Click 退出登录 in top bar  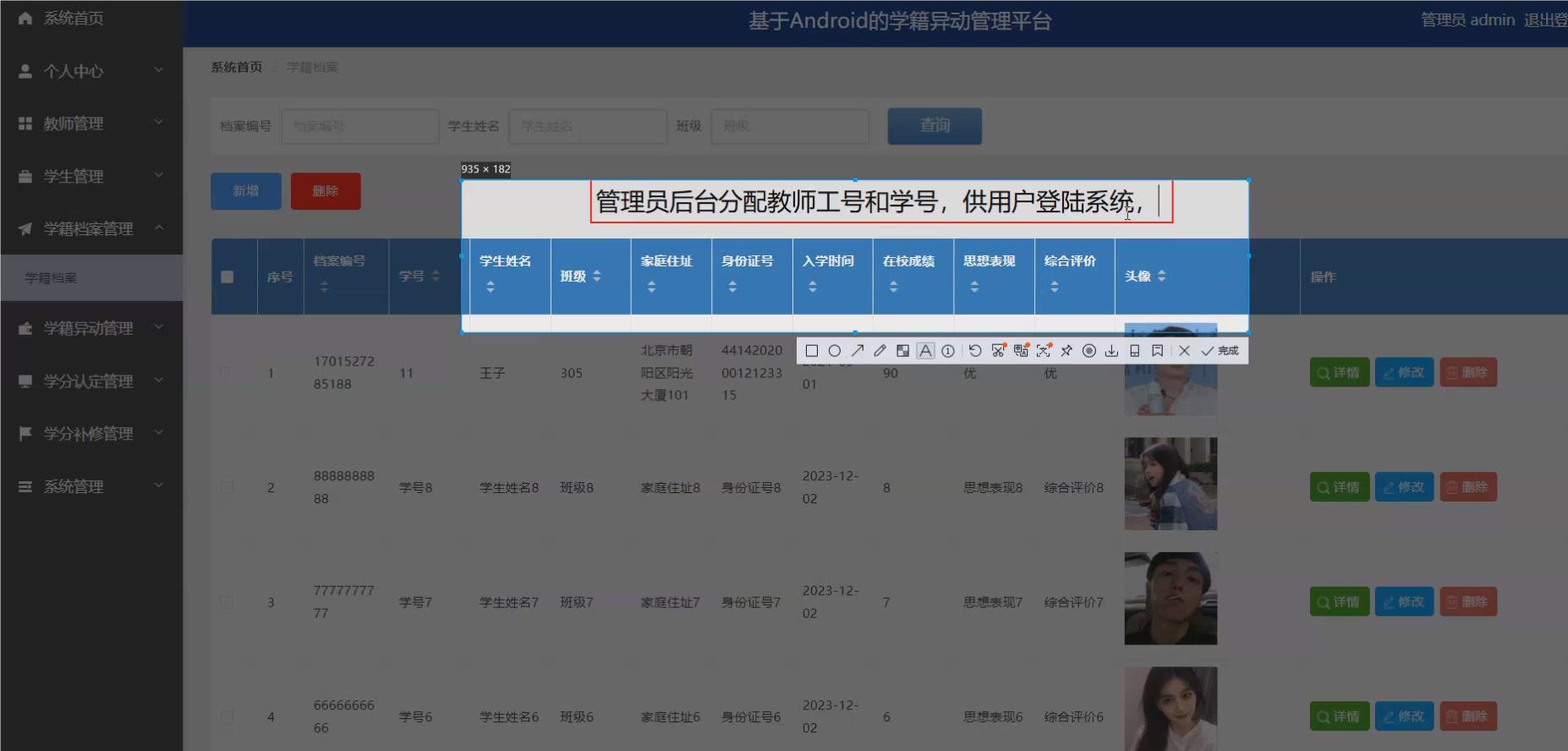1545,19
